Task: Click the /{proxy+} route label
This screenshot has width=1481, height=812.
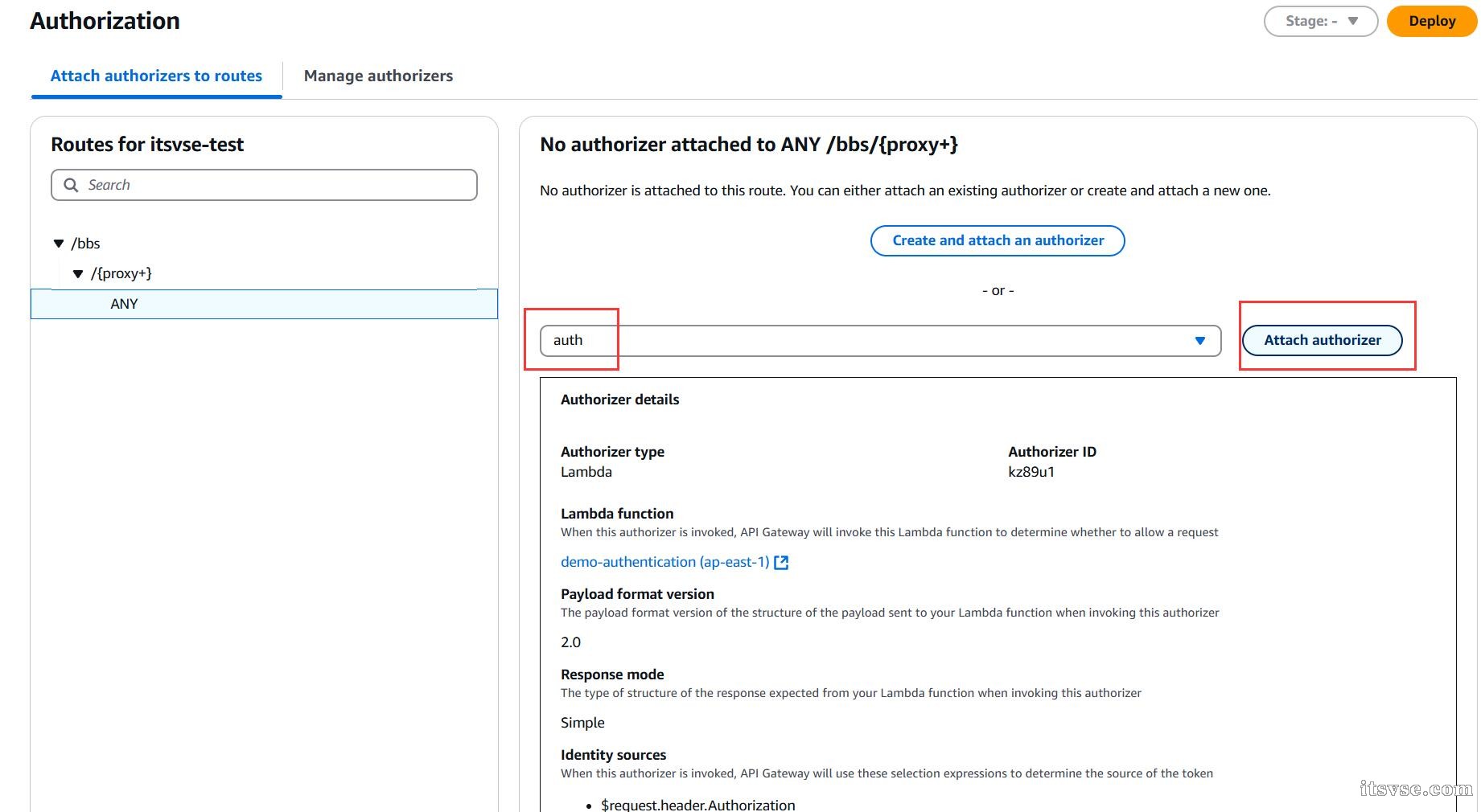Action: (x=121, y=273)
